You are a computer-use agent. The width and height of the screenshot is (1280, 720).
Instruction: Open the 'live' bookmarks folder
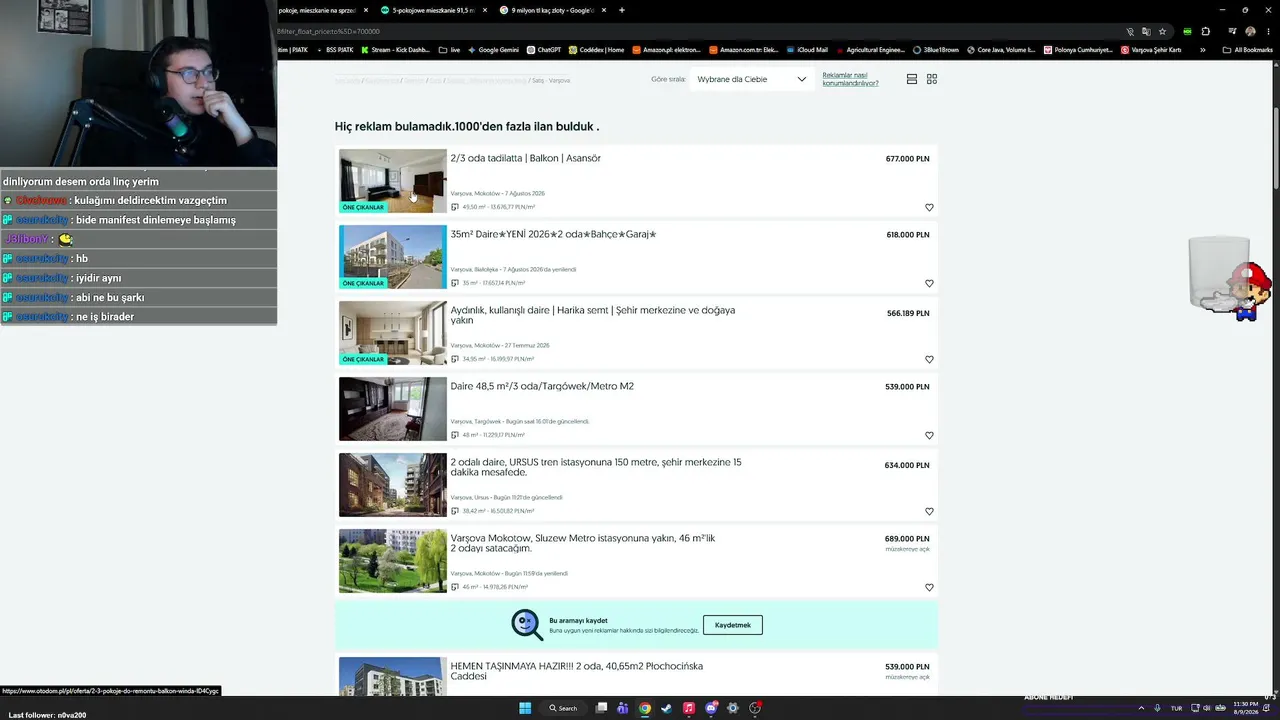pyautogui.click(x=450, y=50)
